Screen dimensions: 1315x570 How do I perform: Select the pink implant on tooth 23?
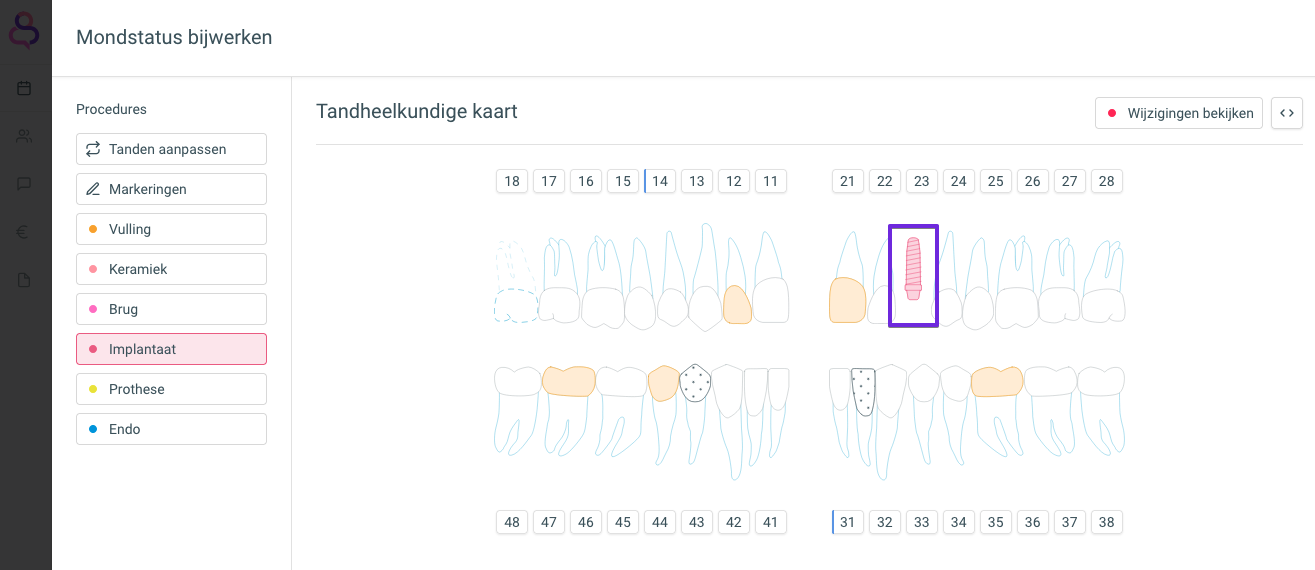click(913, 269)
